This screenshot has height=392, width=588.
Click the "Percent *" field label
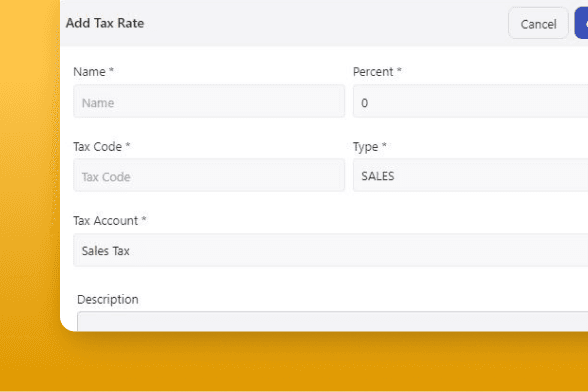[x=377, y=71]
